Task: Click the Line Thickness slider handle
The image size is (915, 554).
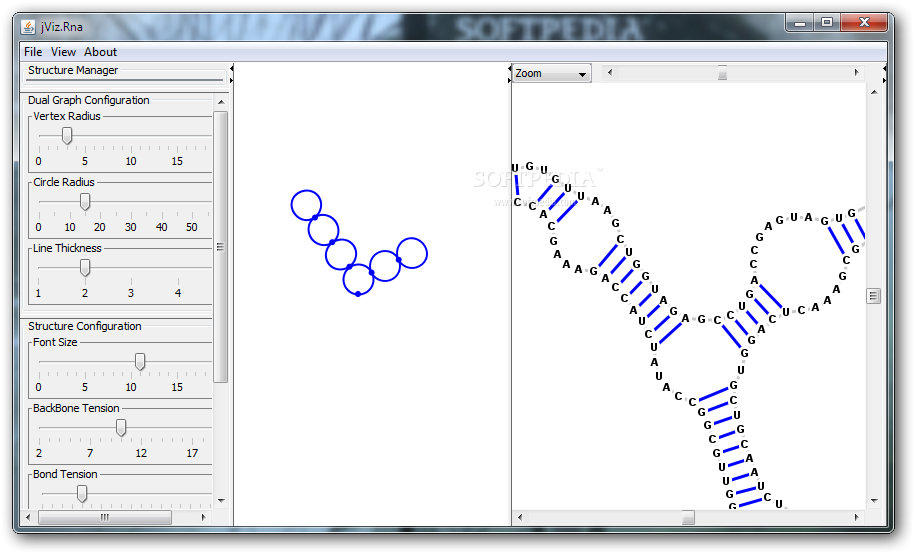Action: [85, 267]
